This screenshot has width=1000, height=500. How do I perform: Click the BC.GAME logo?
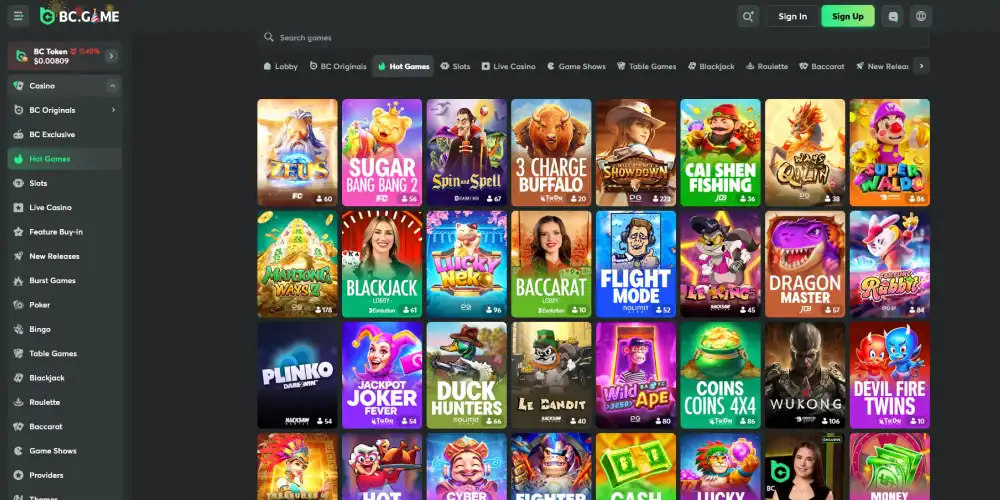click(x=80, y=16)
